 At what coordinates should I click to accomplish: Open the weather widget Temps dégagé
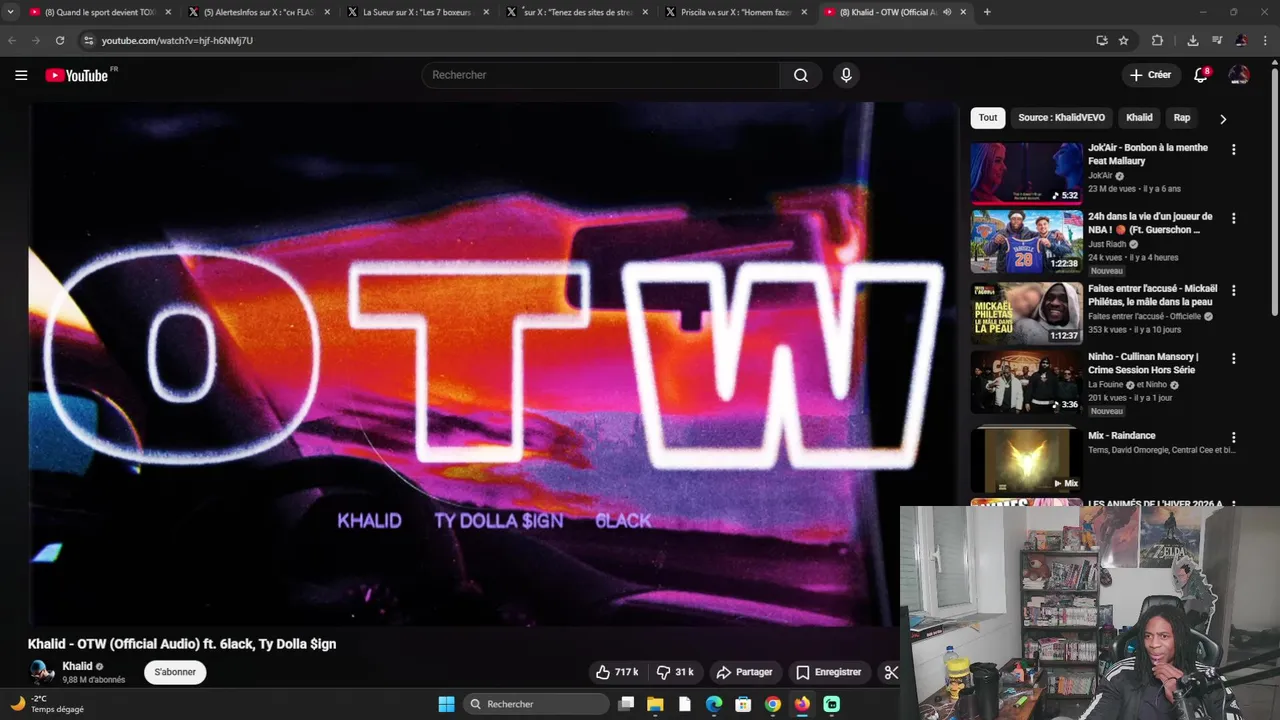(x=47, y=704)
